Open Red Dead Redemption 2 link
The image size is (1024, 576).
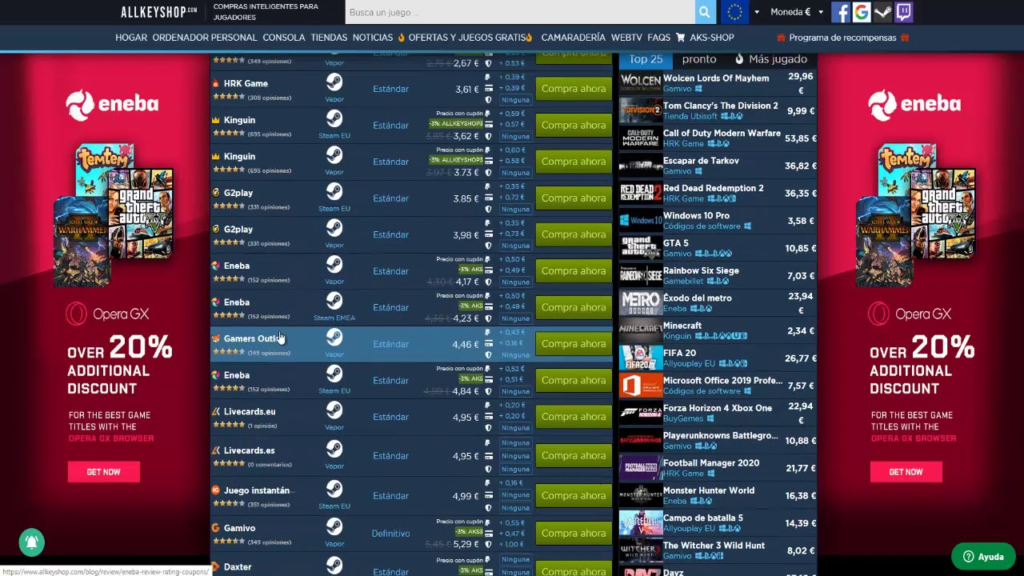click(713, 188)
